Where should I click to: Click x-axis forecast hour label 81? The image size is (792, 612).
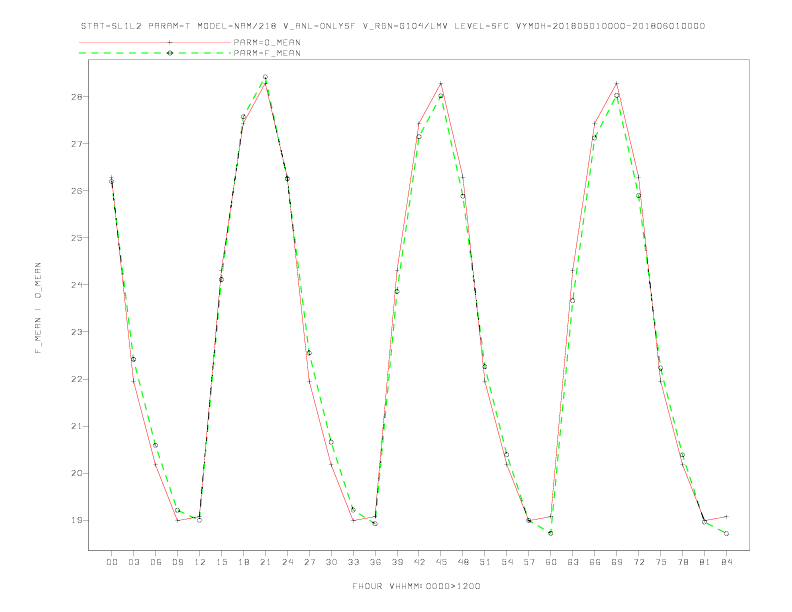pos(705,562)
